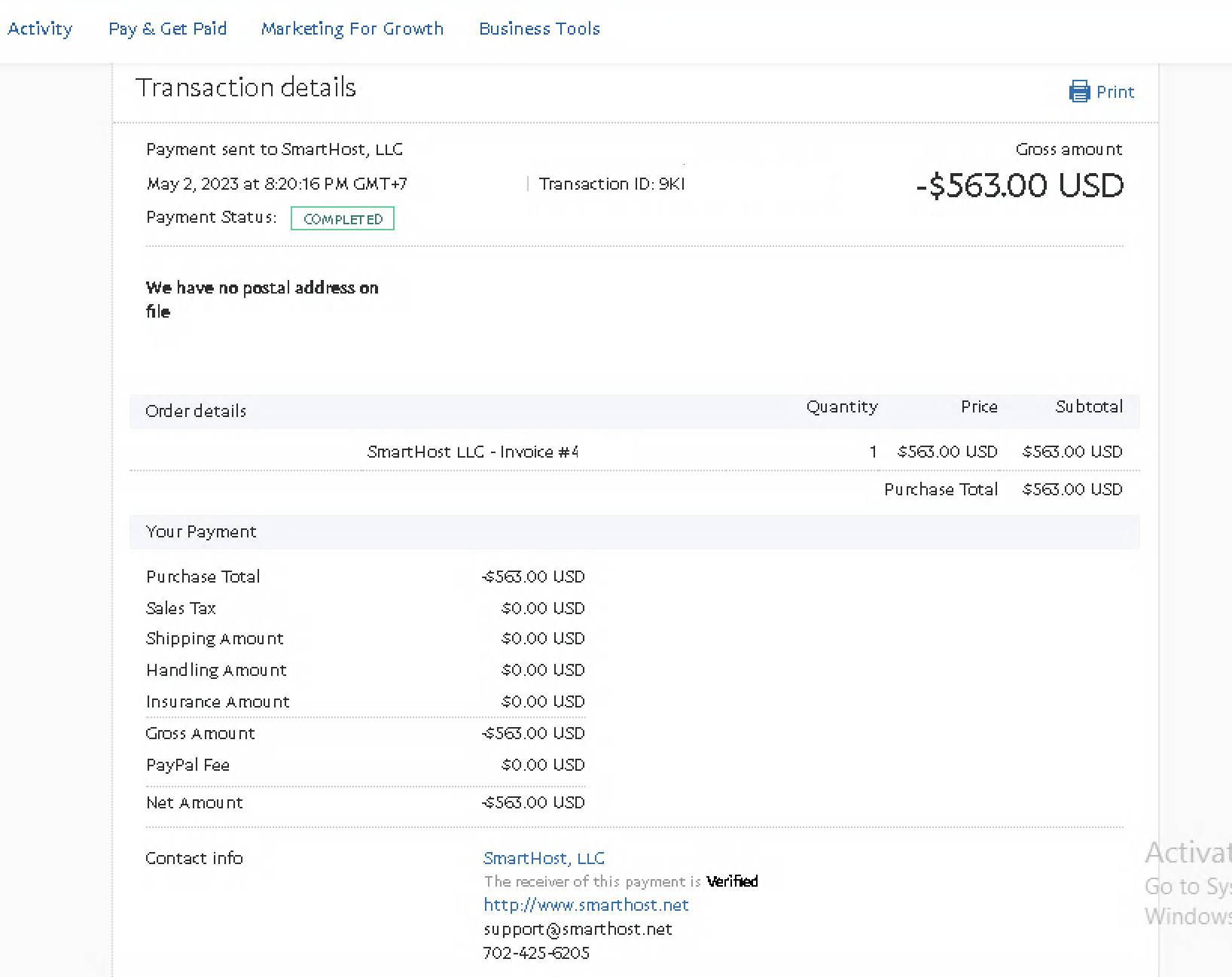Select the support@smarthost.net email text
Viewport: 1232px width, 977px height.
coord(578,929)
